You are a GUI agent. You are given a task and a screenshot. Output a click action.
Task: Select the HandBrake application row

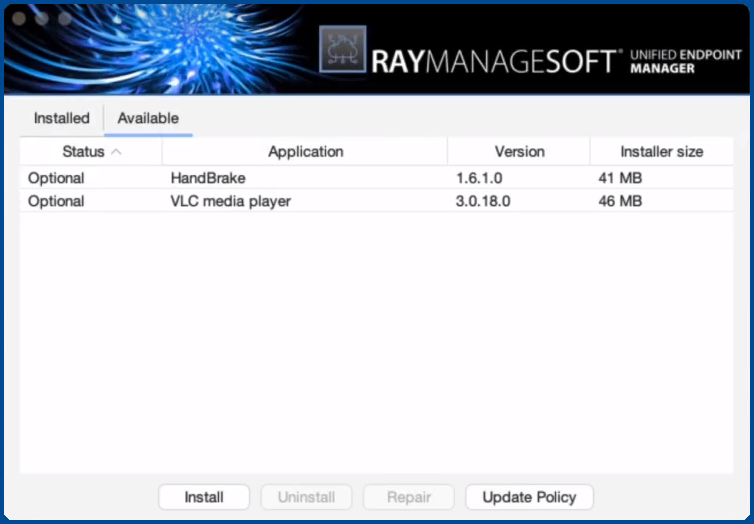[x=377, y=178]
